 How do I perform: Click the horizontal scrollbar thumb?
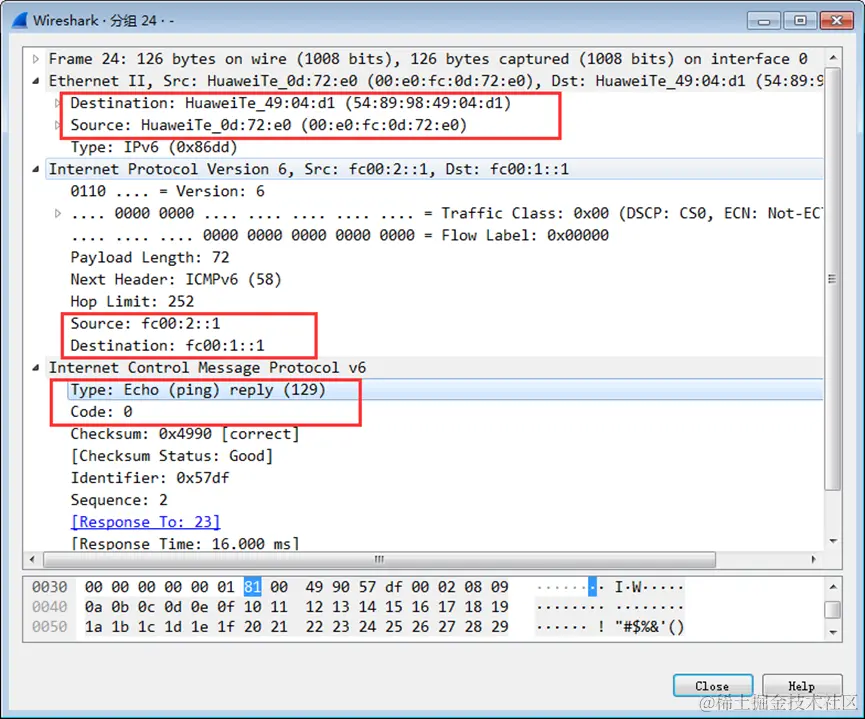[x=380, y=560]
